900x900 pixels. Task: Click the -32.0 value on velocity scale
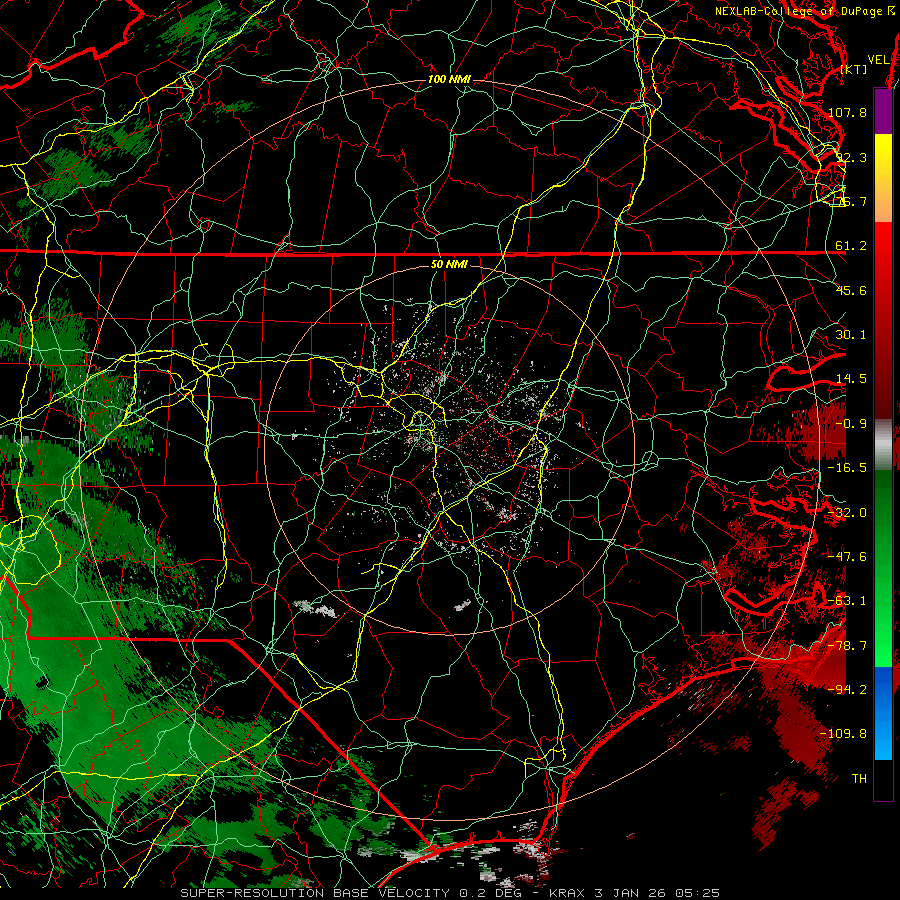[x=847, y=513]
